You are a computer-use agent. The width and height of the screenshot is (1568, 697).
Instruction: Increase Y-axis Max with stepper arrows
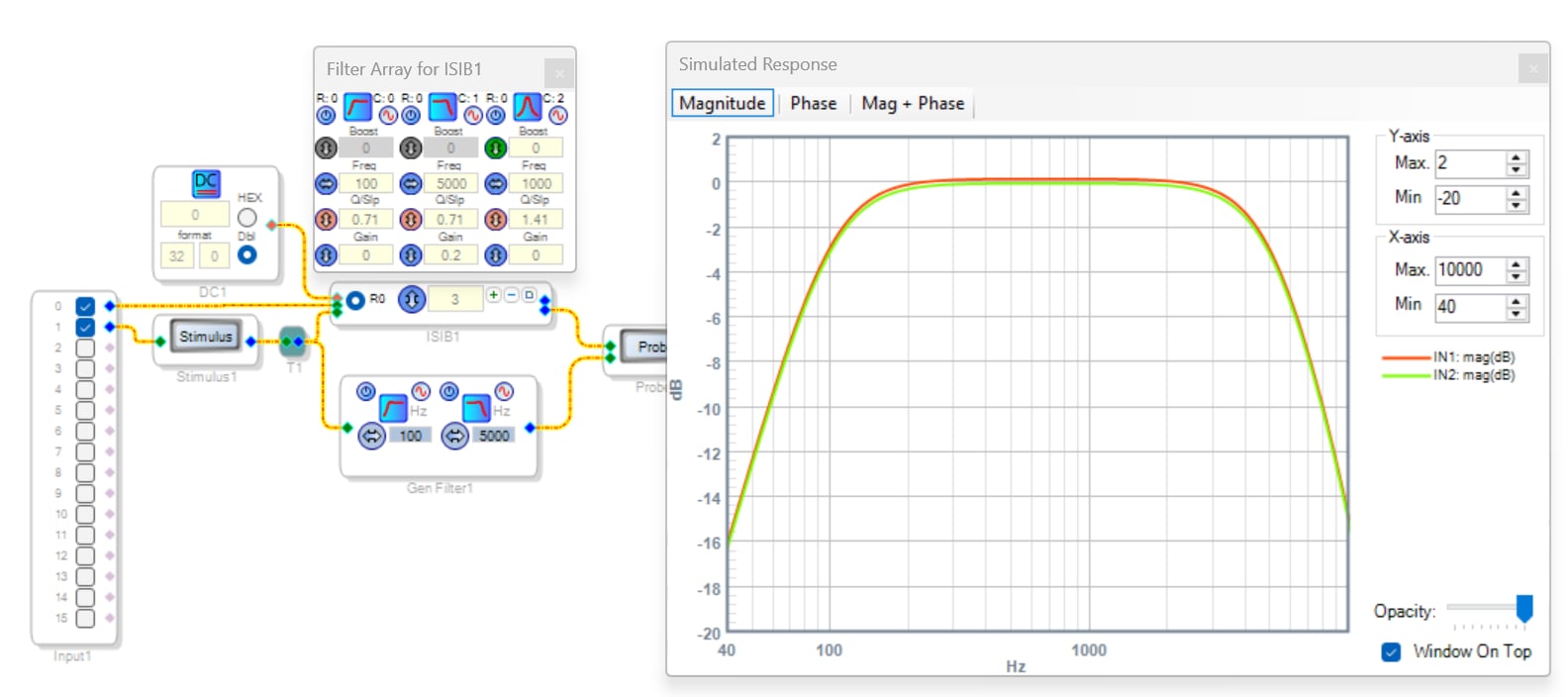1517,156
